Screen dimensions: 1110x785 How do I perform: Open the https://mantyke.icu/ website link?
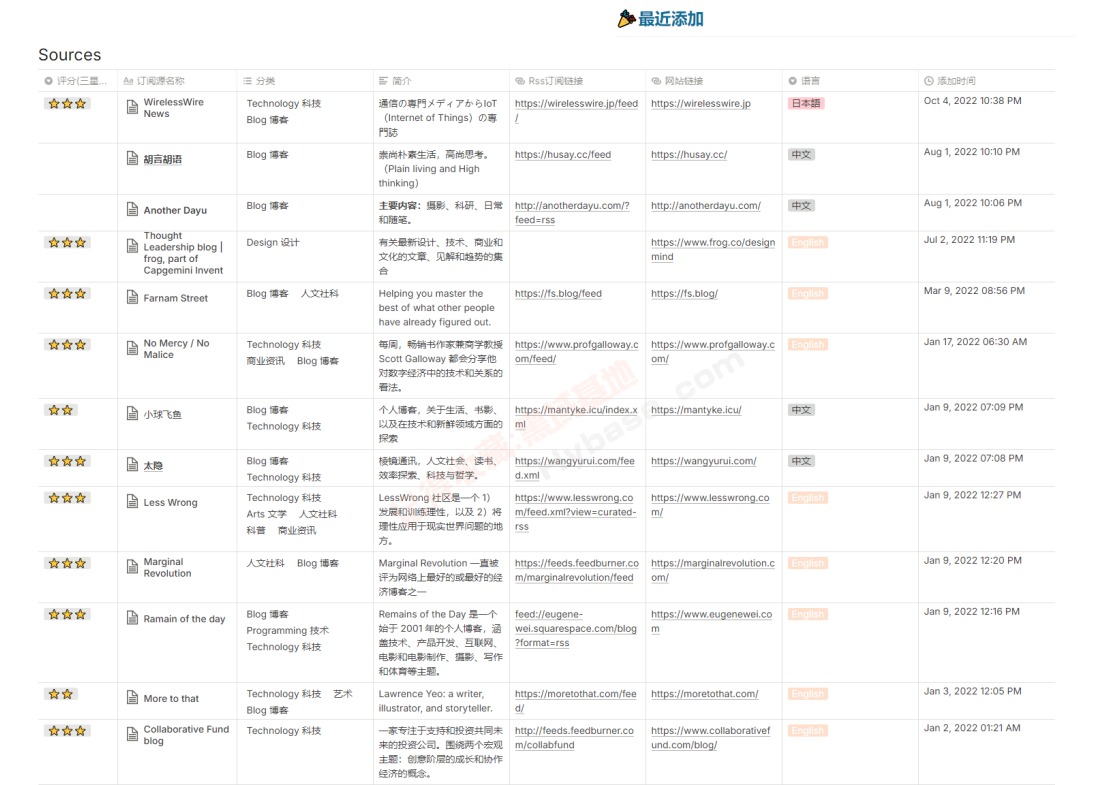(696, 411)
